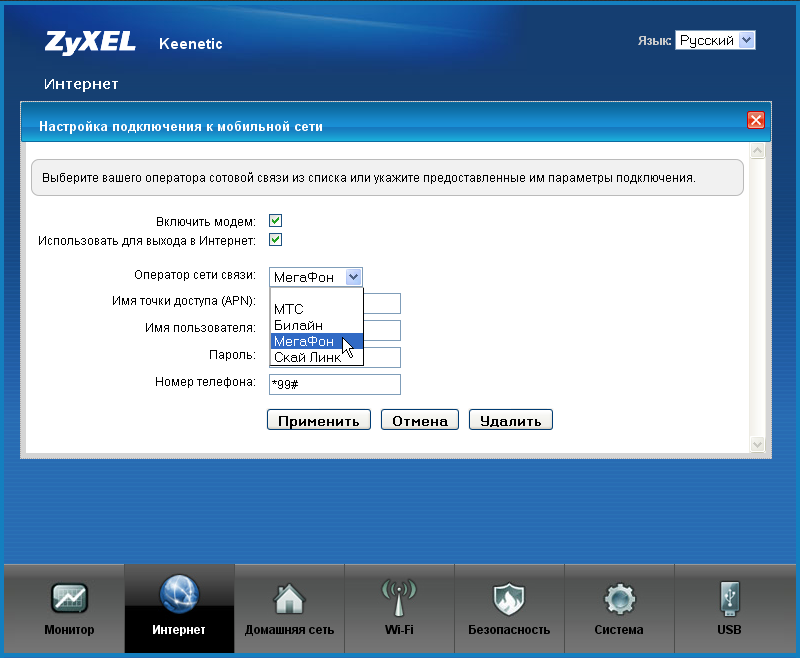Select the Интернет globe icon
The width and height of the screenshot is (800, 658).
(179, 594)
